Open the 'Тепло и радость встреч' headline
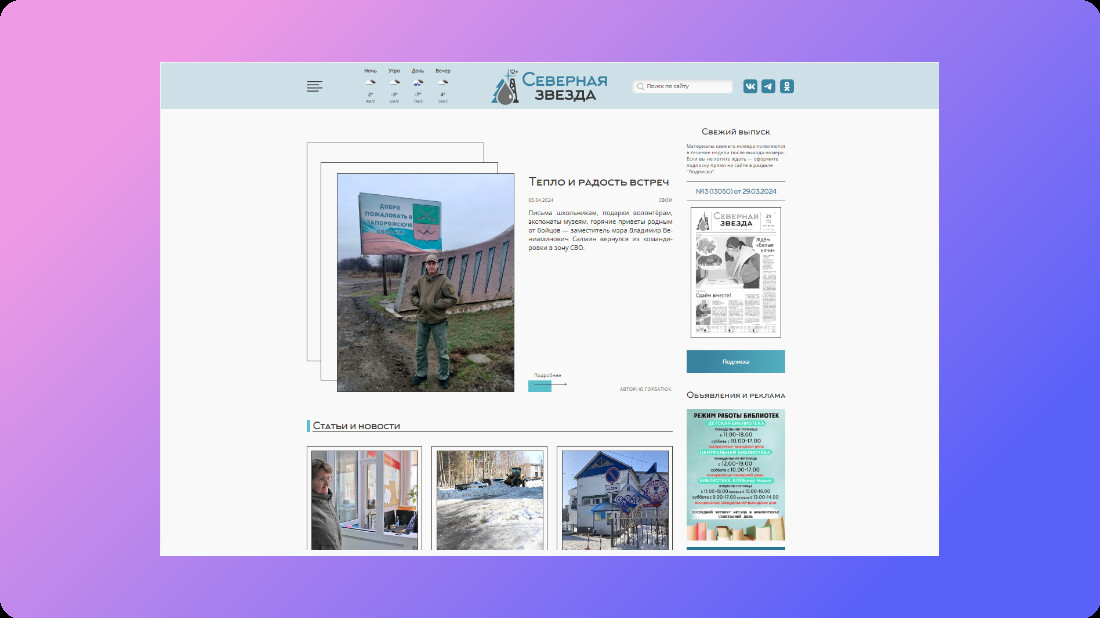This screenshot has height=618, width=1100. pyautogui.click(x=598, y=182)
